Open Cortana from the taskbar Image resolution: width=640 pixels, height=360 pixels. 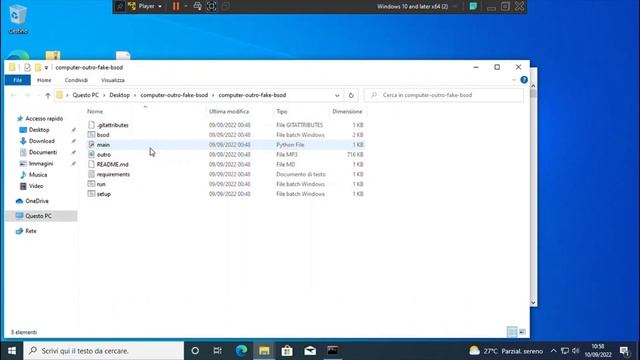195,351
